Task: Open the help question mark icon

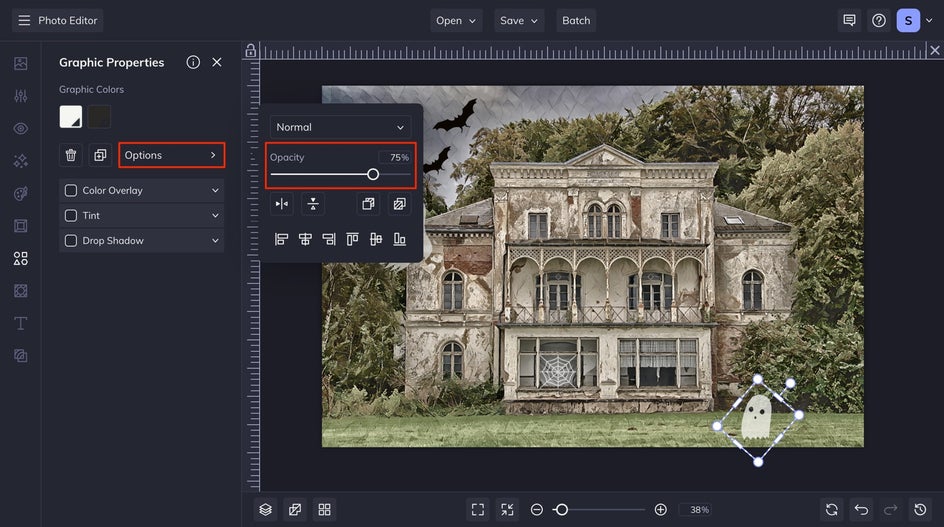Action: pyautogui.click(x=879, y=20)
